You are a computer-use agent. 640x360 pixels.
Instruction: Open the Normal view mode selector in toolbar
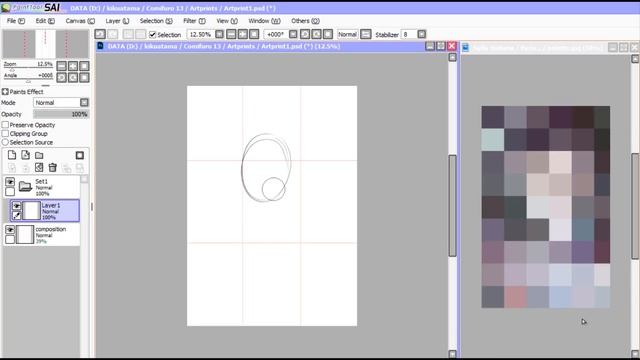pyautogui.click(x=347, y=34)
